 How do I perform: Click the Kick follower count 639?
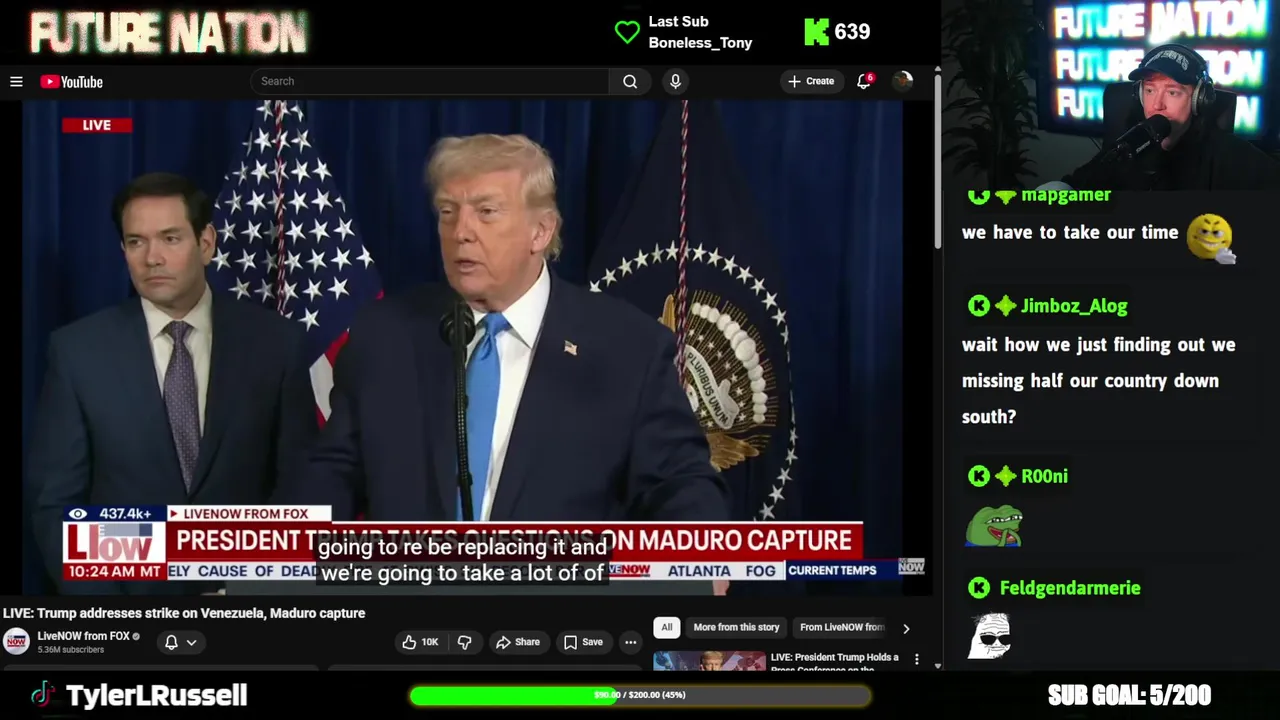pos(852,32)
